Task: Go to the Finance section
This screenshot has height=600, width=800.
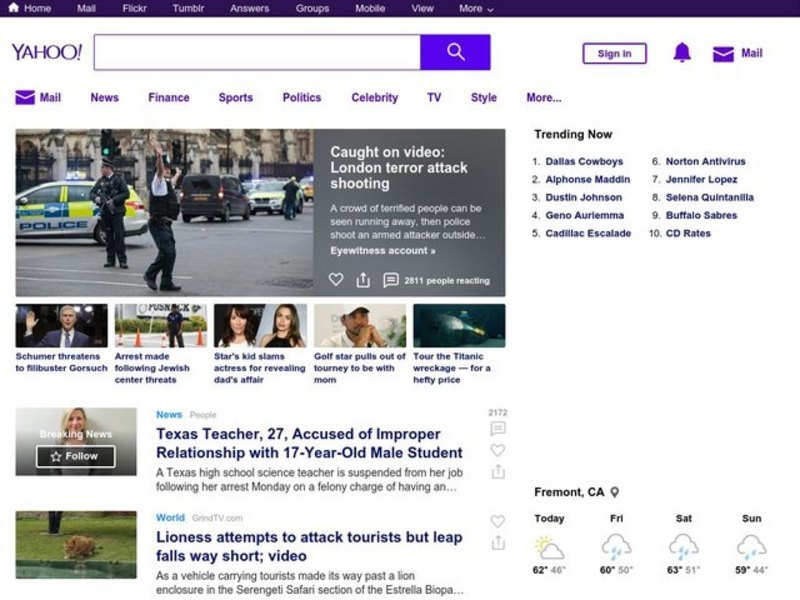Action: (168, 98)
